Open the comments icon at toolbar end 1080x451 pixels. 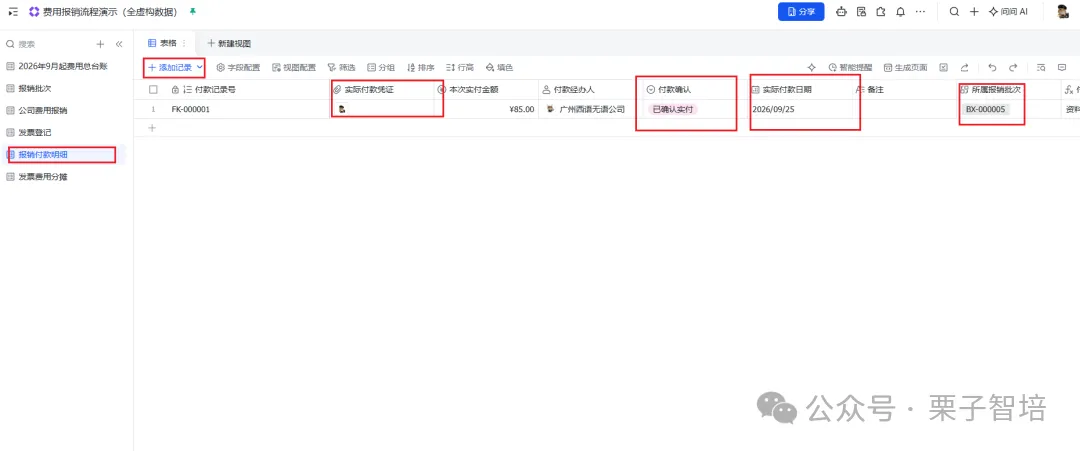[x=1061, y=67]
